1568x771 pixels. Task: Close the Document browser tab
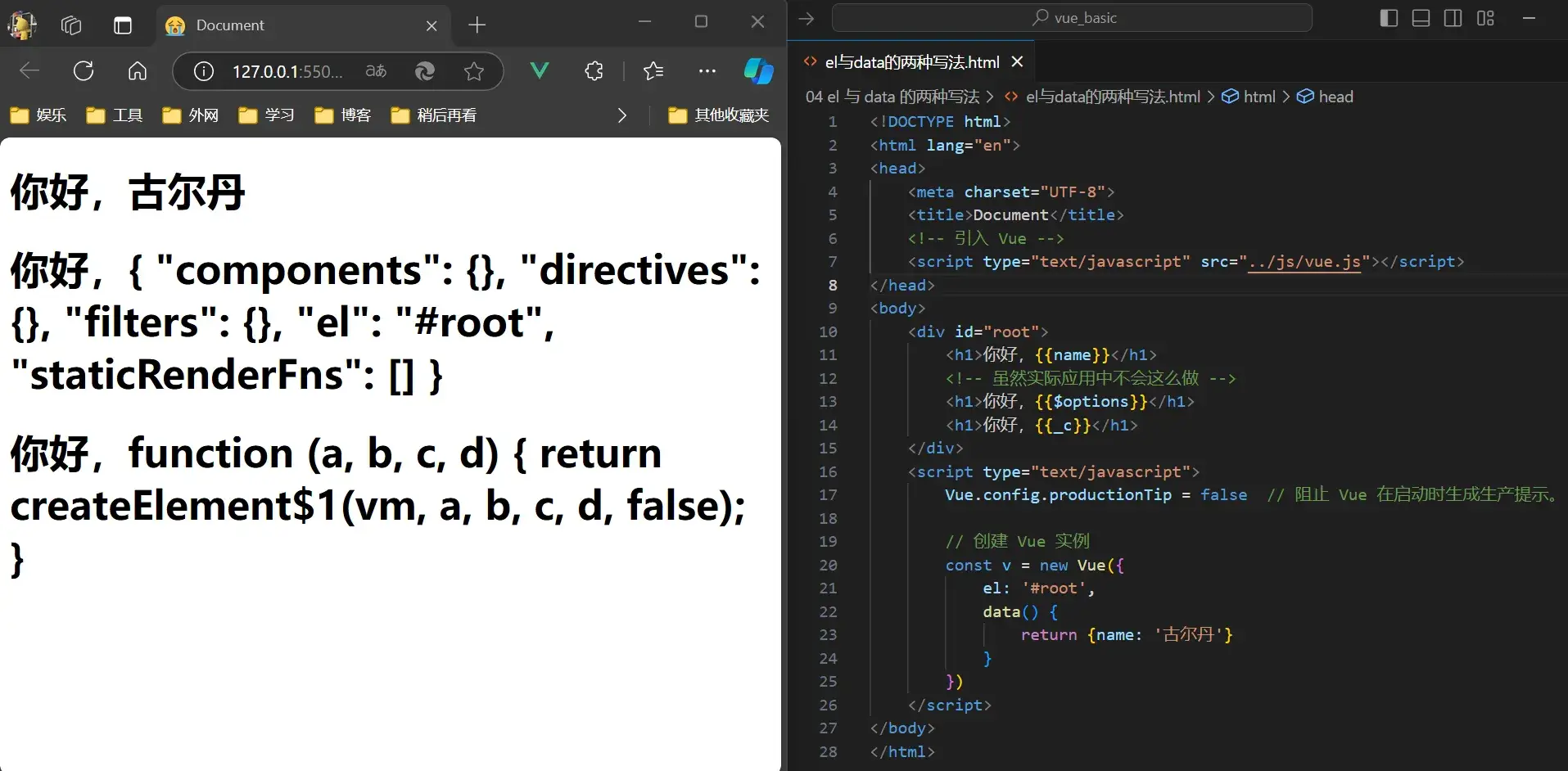coord(432,26)
